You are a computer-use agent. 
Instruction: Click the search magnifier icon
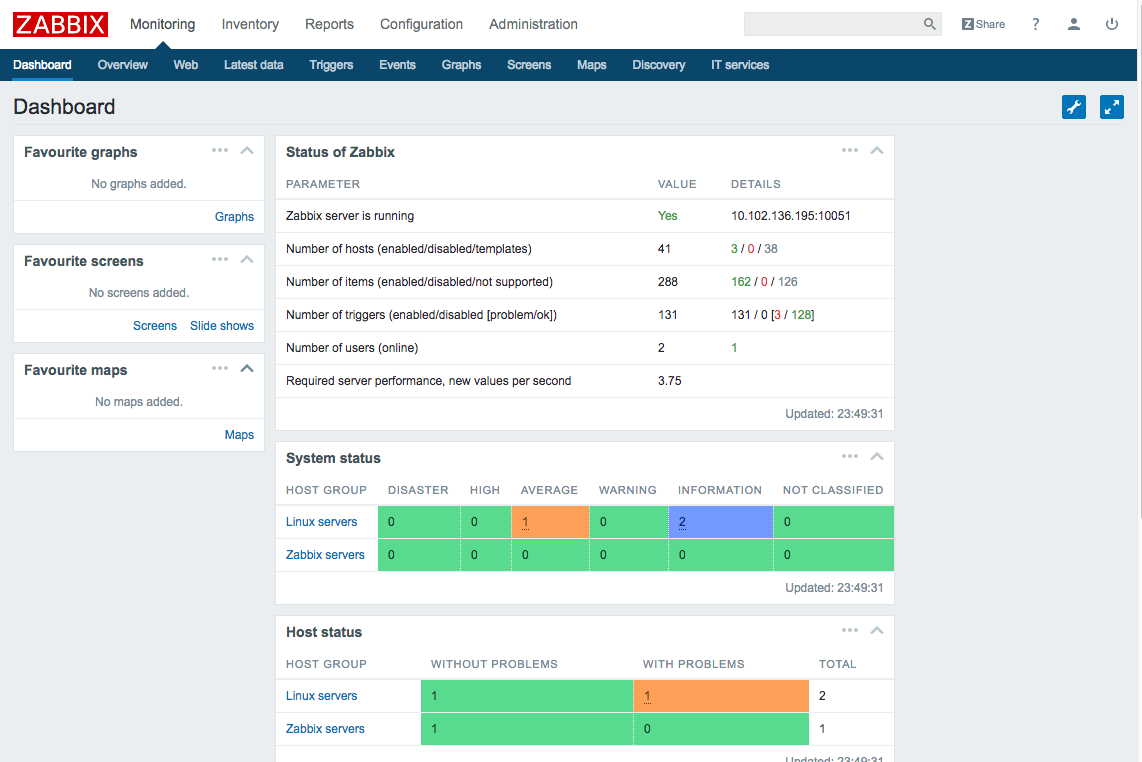(929, 23)
